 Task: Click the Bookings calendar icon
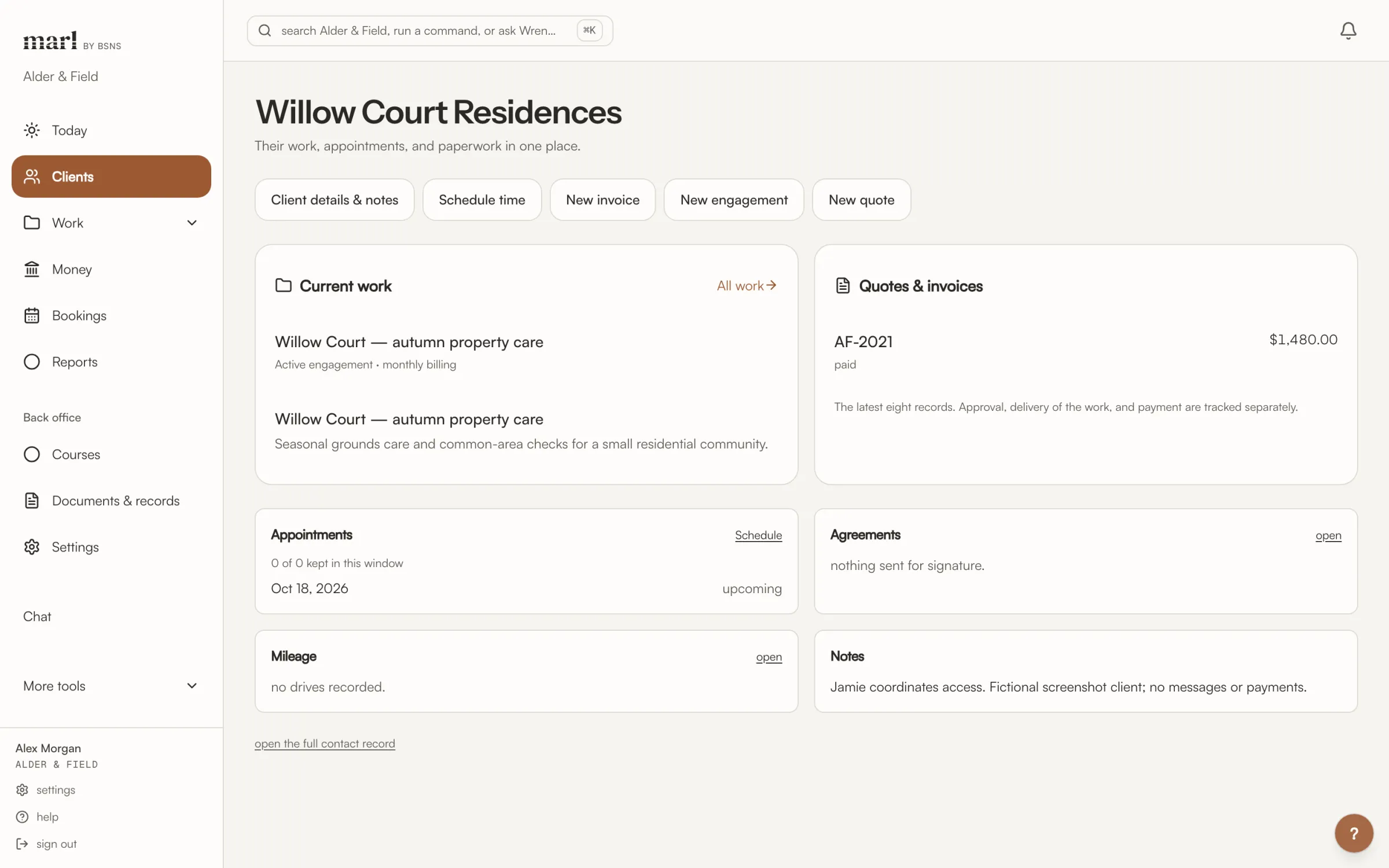[x=32, y=315]
